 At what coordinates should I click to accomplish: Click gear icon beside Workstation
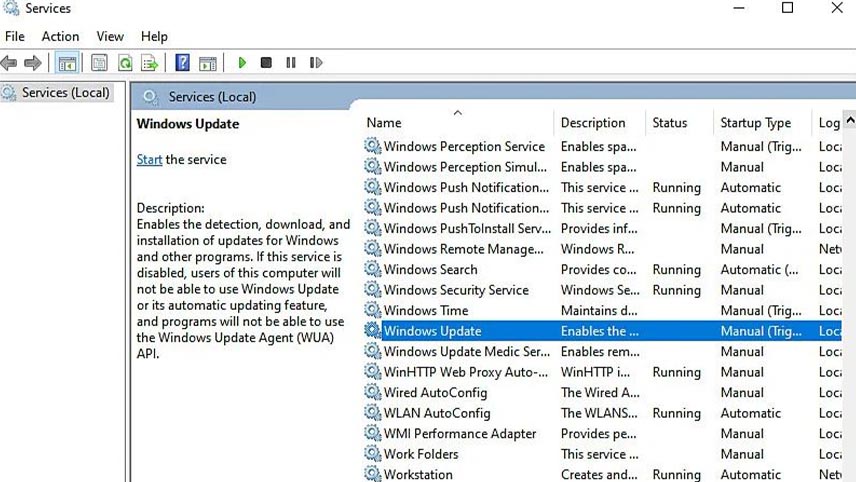(x=372, y=474)
